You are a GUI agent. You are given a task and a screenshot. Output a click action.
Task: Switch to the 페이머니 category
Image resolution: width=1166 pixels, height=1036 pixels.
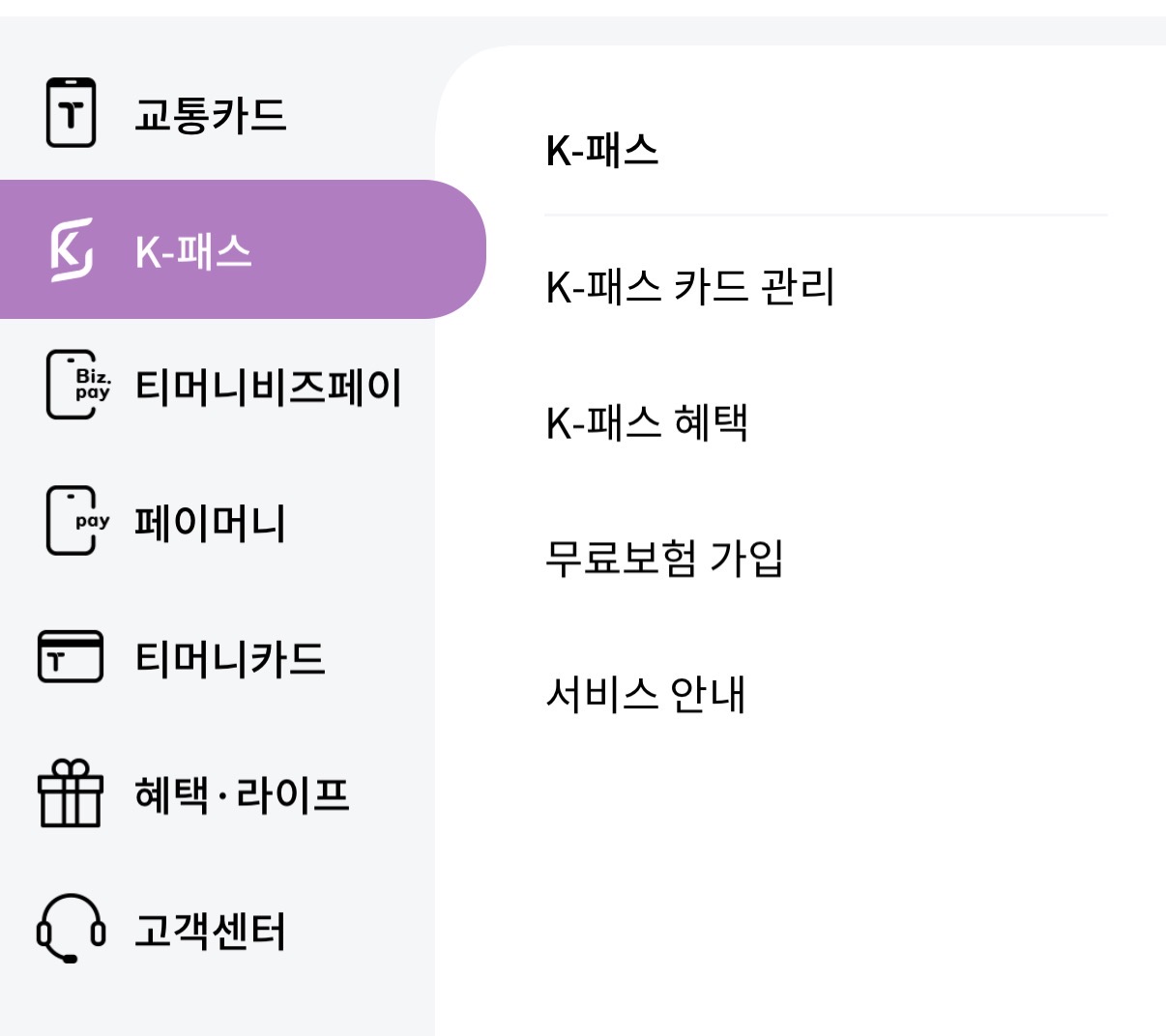pyautogui.click(x=210, y=523)
